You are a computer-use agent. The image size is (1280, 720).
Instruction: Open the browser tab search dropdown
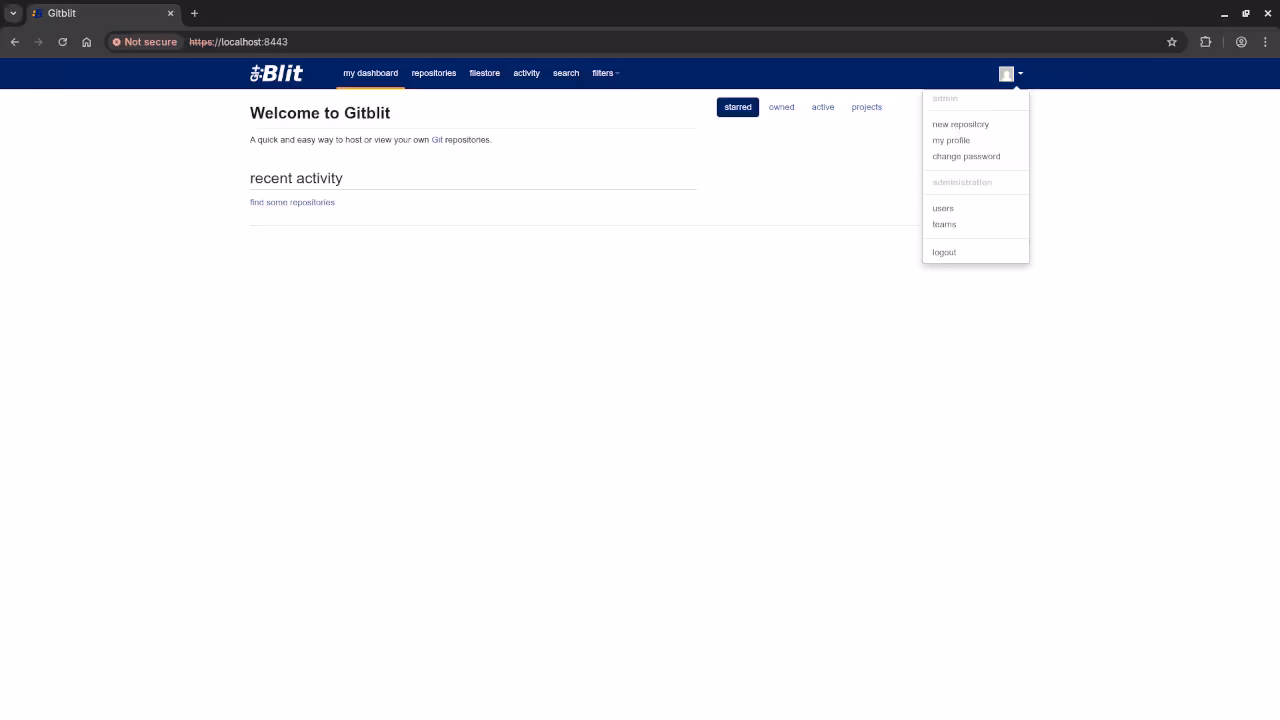(13, 13)
